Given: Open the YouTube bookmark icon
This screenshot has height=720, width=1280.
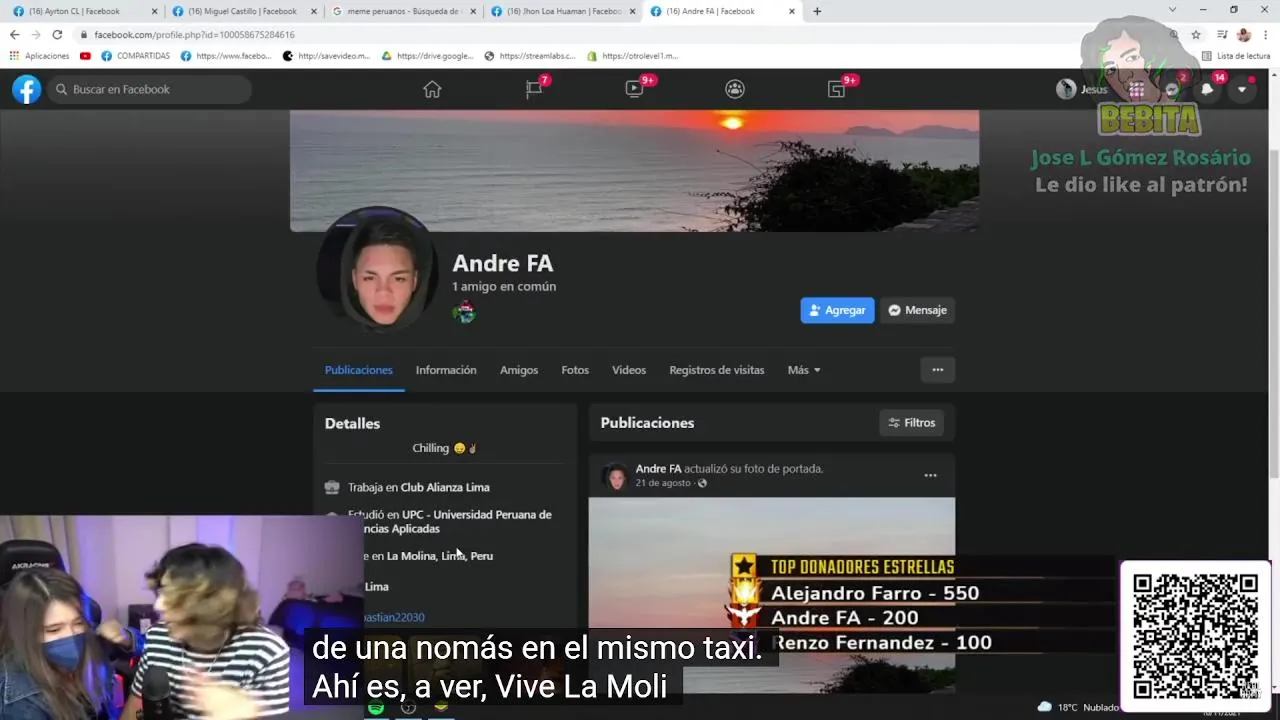Looking at the screenshot, I should (85, 56).
